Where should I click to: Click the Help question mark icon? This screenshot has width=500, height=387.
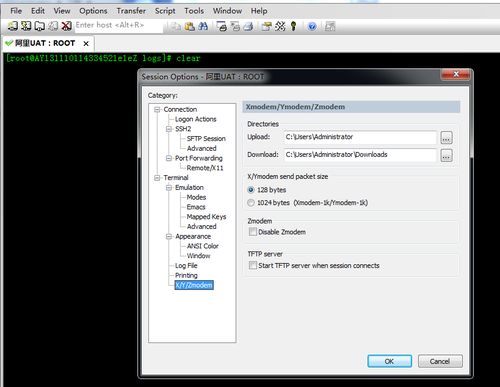click(312, 26)
